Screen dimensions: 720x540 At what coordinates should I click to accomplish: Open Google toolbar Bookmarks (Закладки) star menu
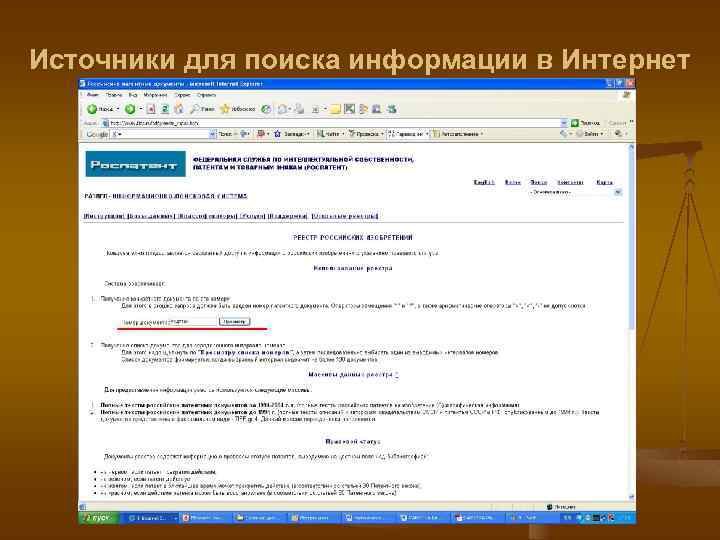tap(292, 134)
